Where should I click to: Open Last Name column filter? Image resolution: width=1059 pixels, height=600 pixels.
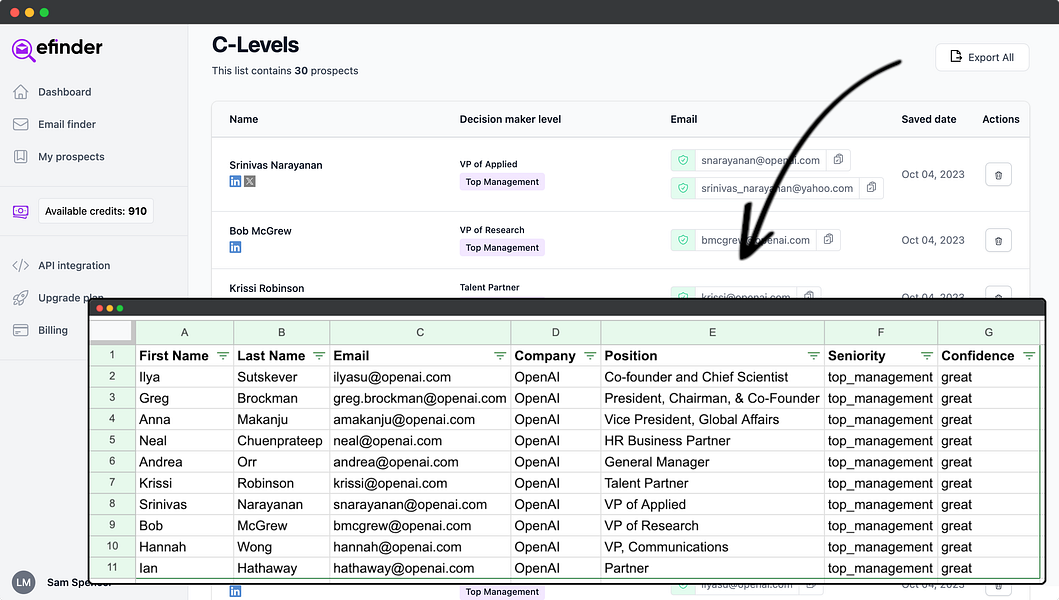[x=319, y=356]
